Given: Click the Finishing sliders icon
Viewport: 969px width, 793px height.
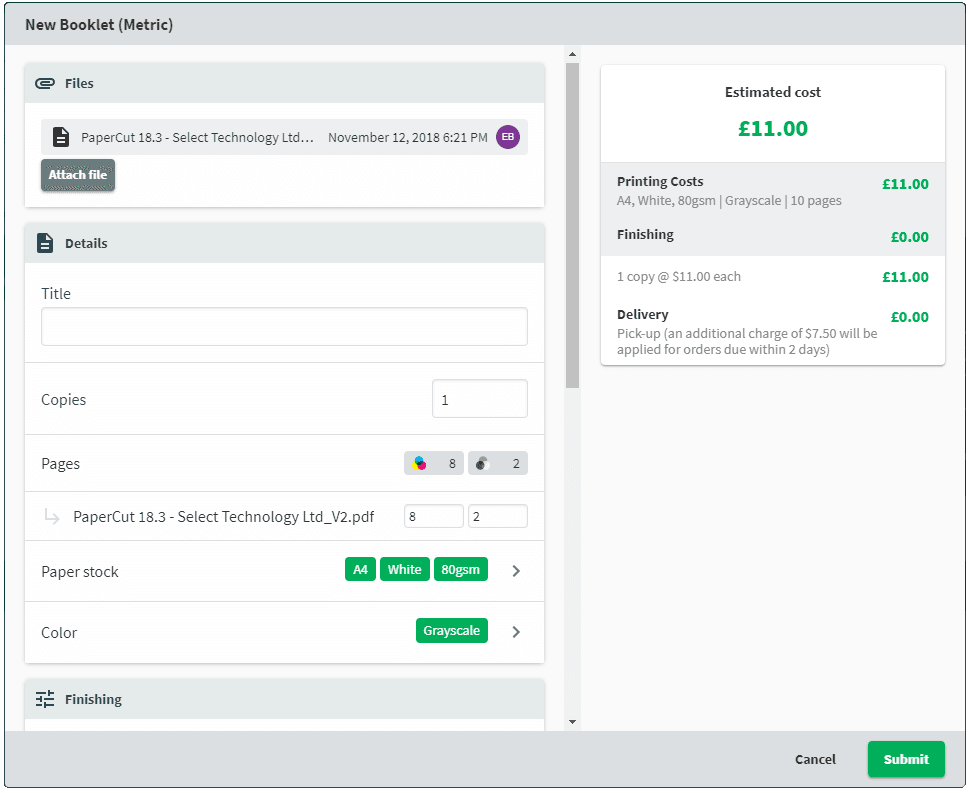Looking at the screenshot, I should (x=44, y=699).
